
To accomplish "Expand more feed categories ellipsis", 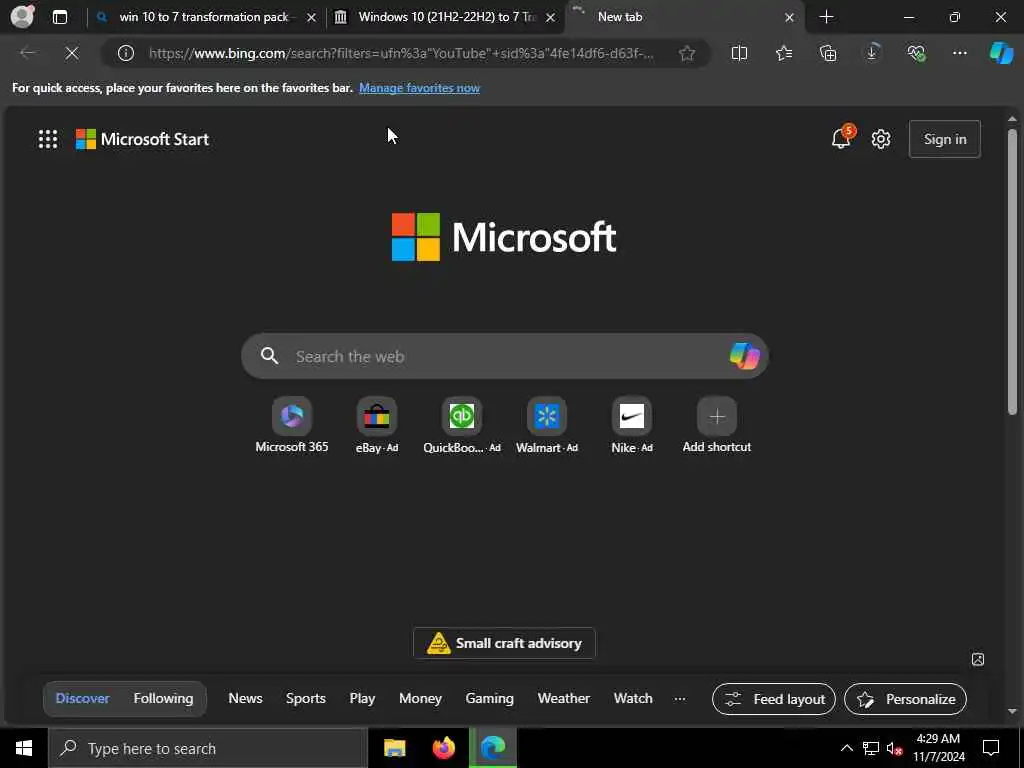I will 680,698.
